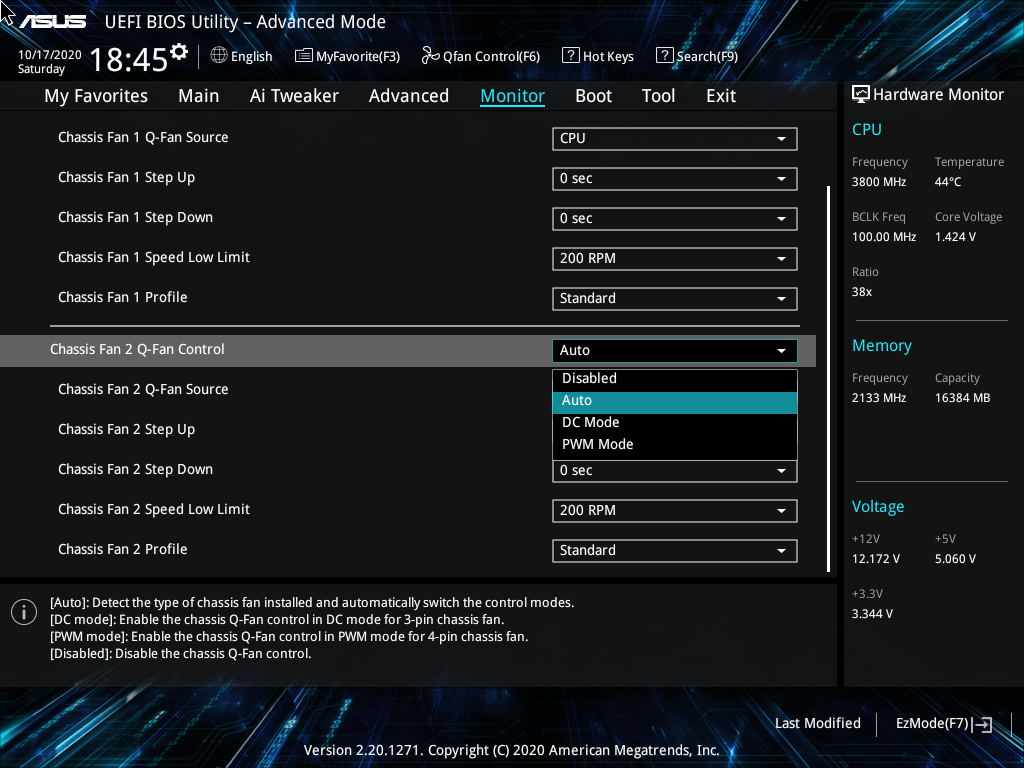Select Chassis Fan 2 Step Up label

point(126,430)
